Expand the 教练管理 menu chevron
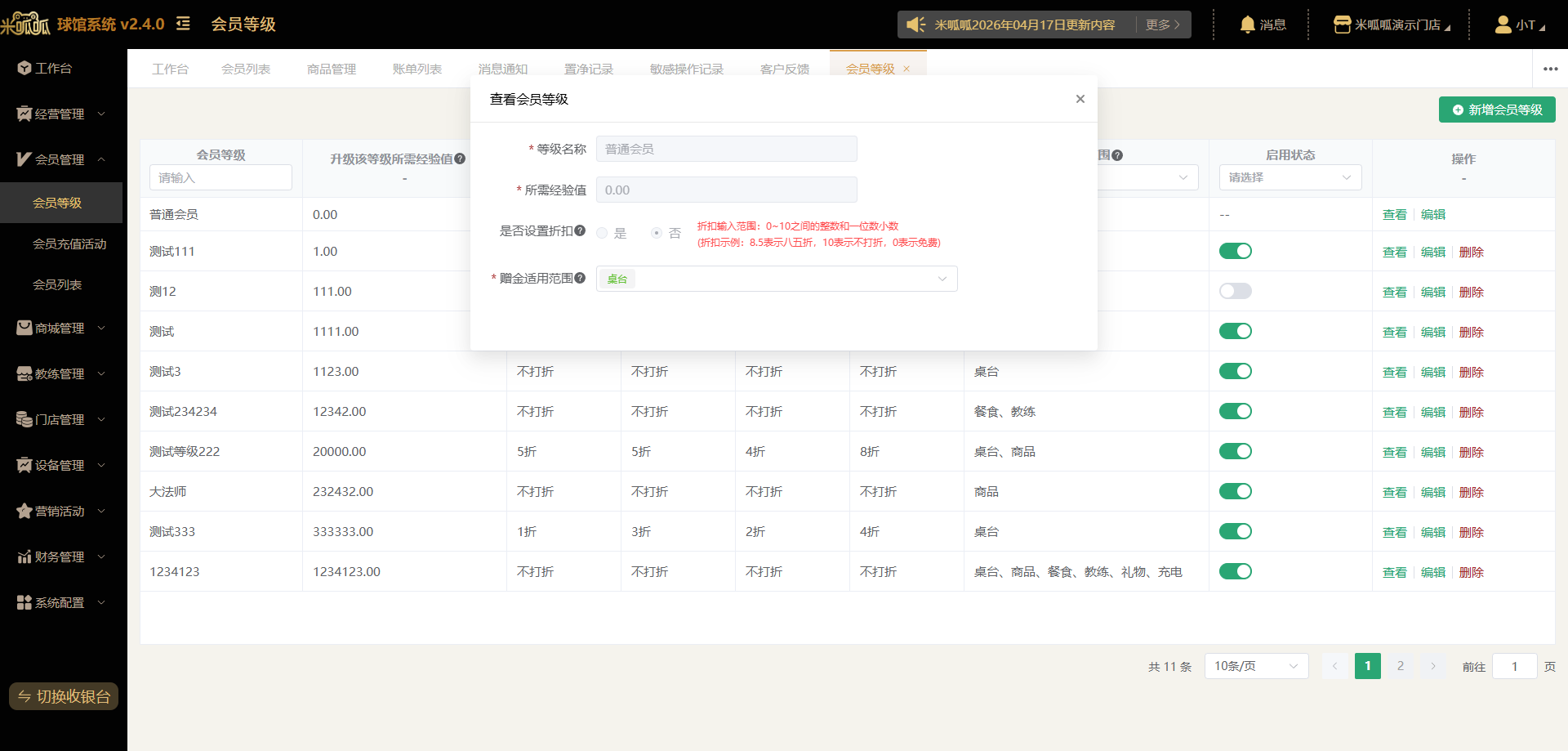The width and height of the screenshot is (1568, 751). coord(101,373)
